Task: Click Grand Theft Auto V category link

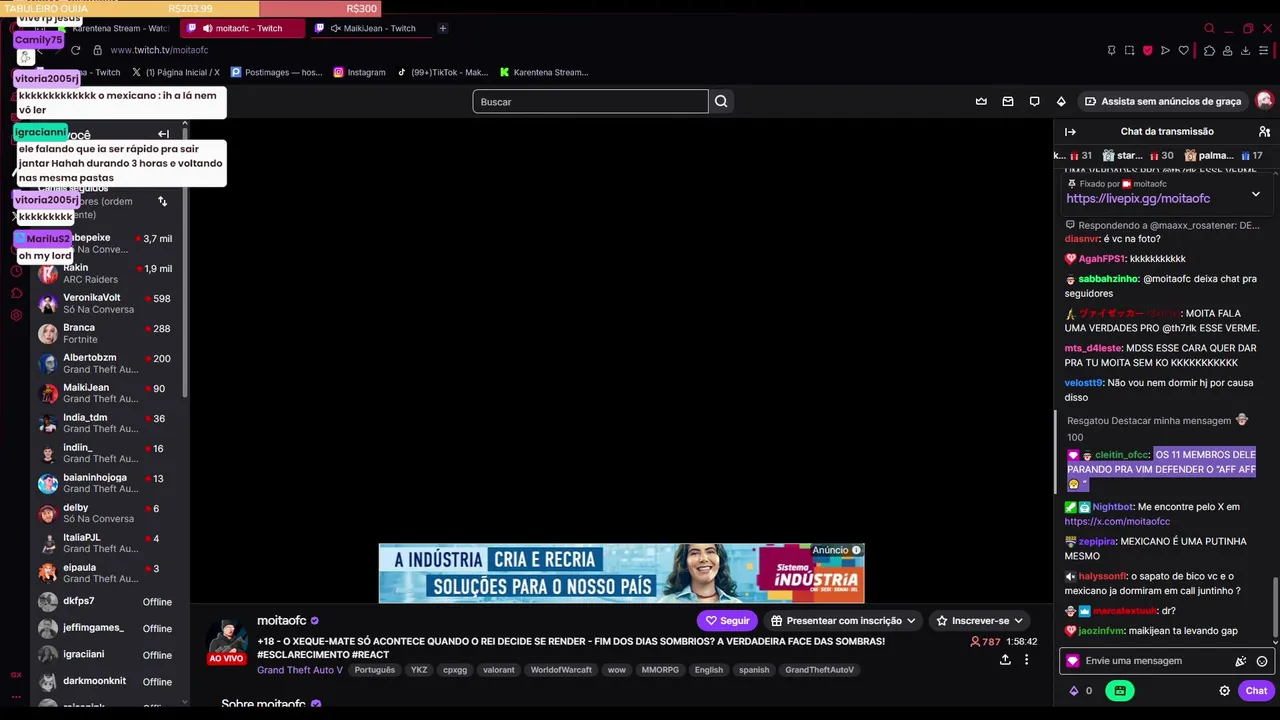Action: 300,670
